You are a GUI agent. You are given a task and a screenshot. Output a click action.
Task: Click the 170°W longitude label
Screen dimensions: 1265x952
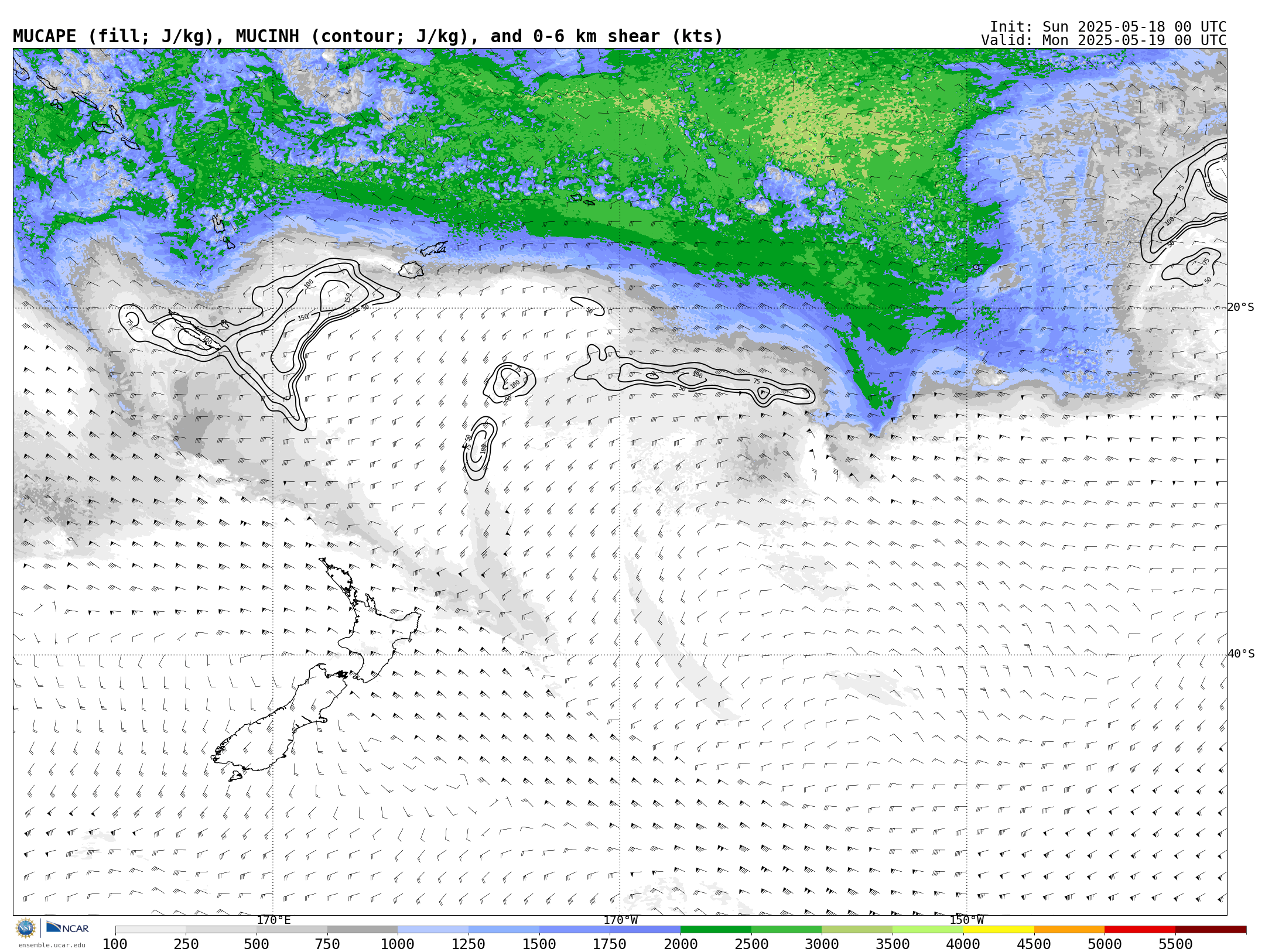click(621, 920)
